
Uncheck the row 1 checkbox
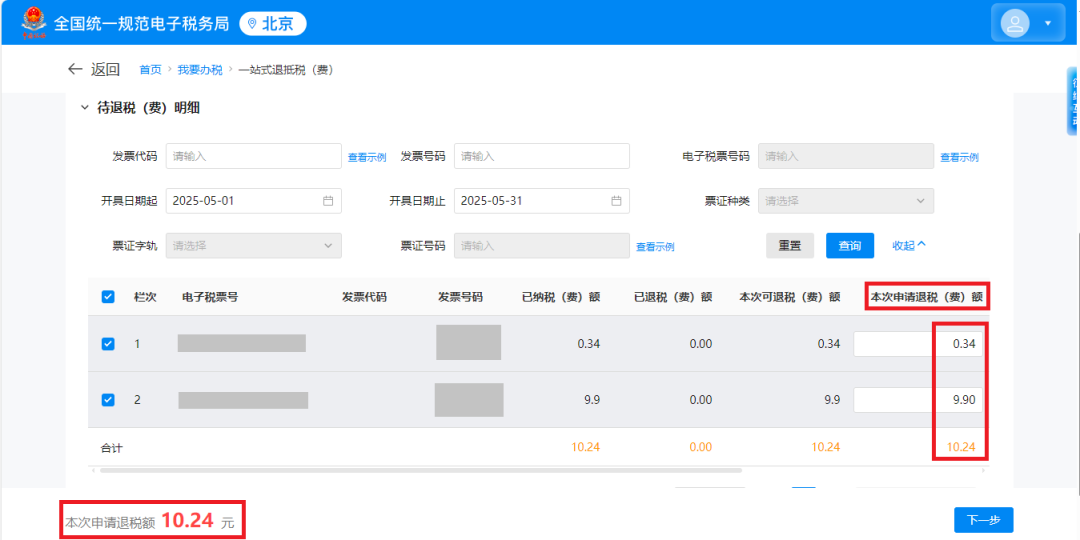(x=108, y=344)
